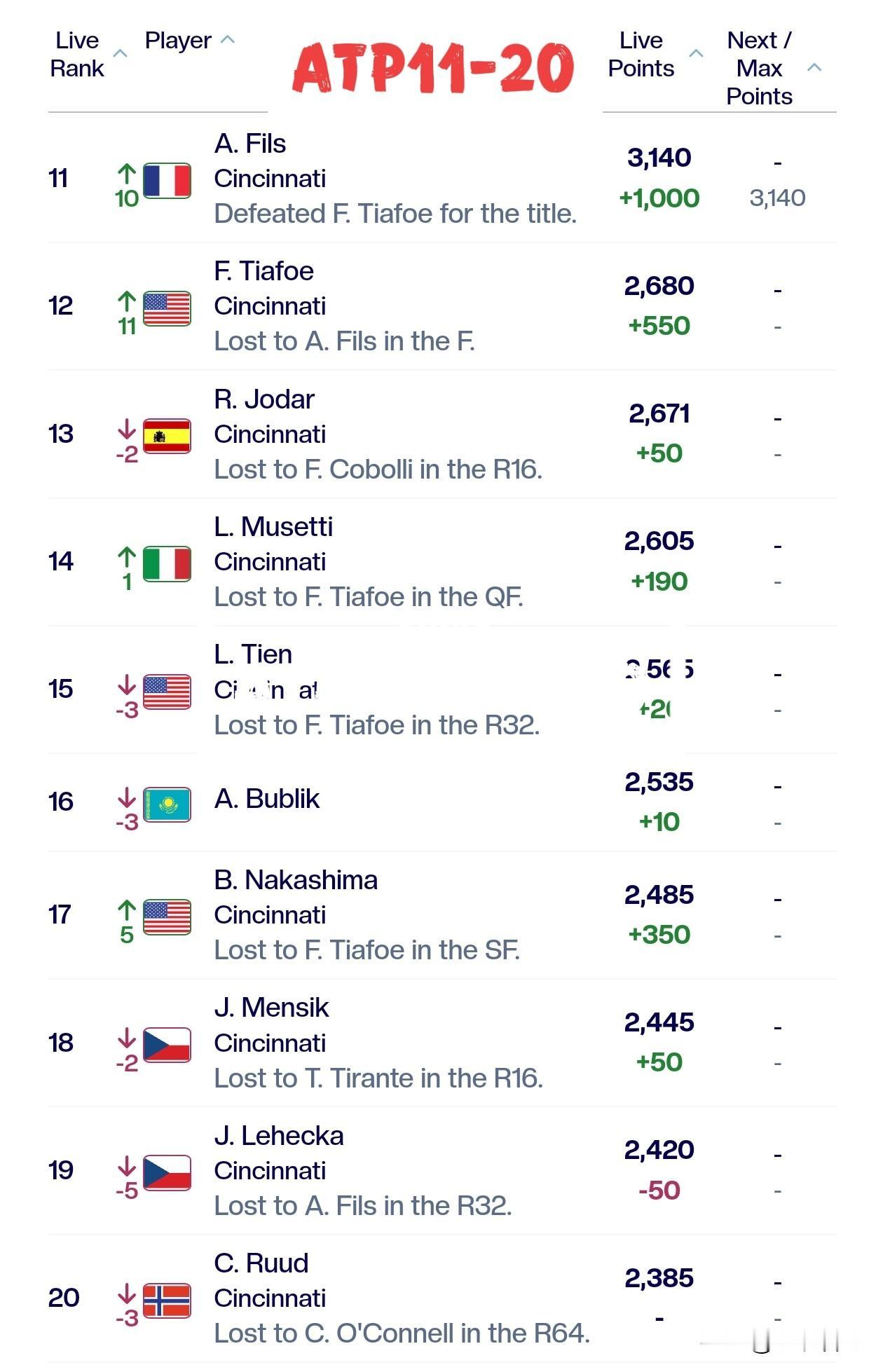Click the red down arrow for J. Lehecka
This screenshot has width=883, height=1372.
[127, 1166]
